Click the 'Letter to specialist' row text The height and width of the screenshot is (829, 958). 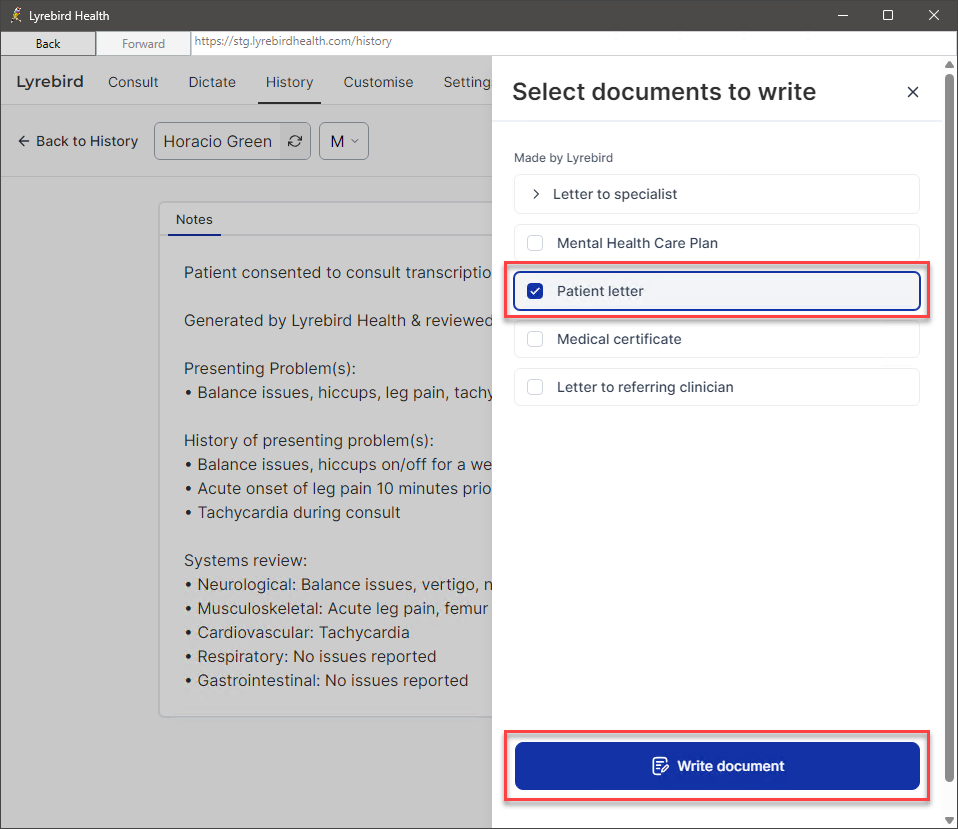pyautogui.click(x=615, y=194)
